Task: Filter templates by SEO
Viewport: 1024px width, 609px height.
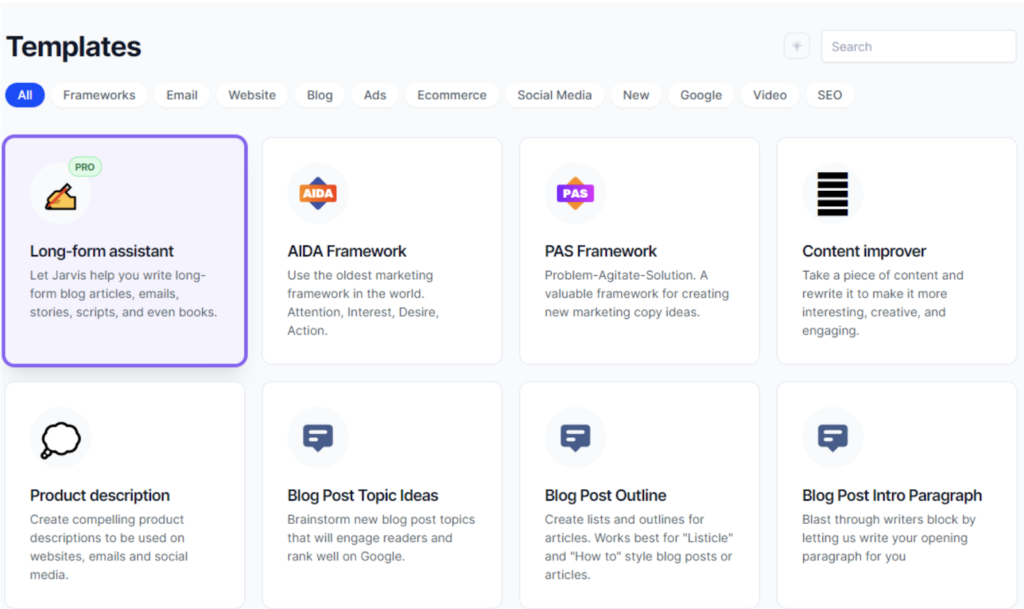Action: 829,94
